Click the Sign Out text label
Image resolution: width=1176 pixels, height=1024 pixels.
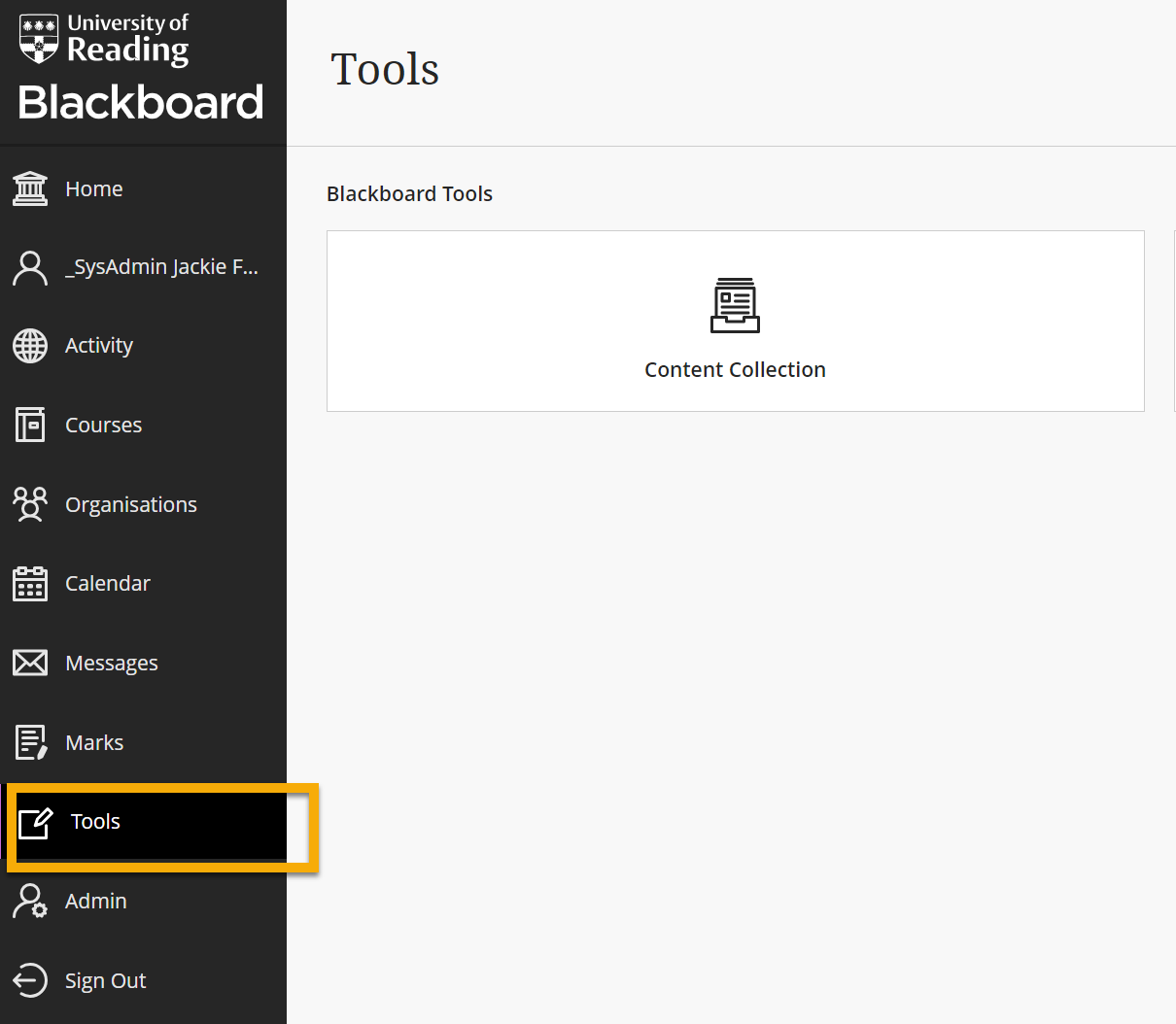(x=105, y=981)
